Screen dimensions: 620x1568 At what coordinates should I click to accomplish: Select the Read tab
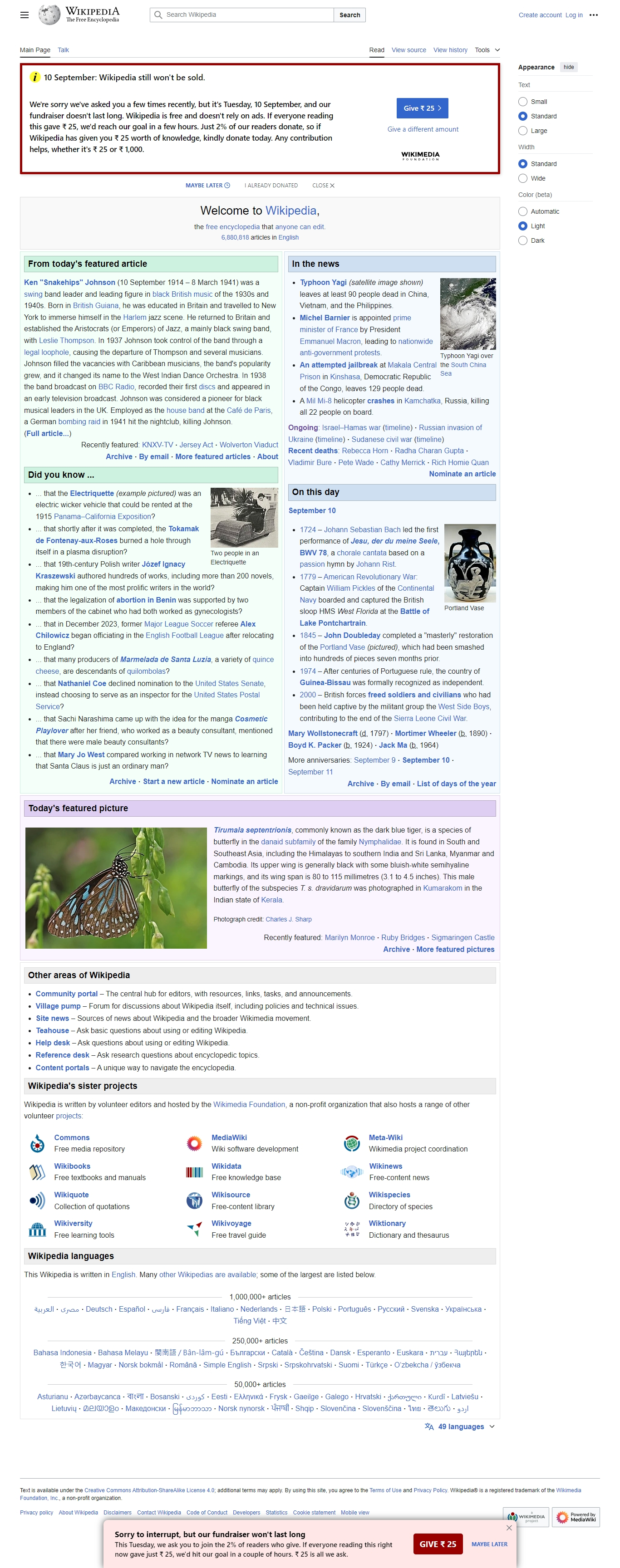[376, 50]
